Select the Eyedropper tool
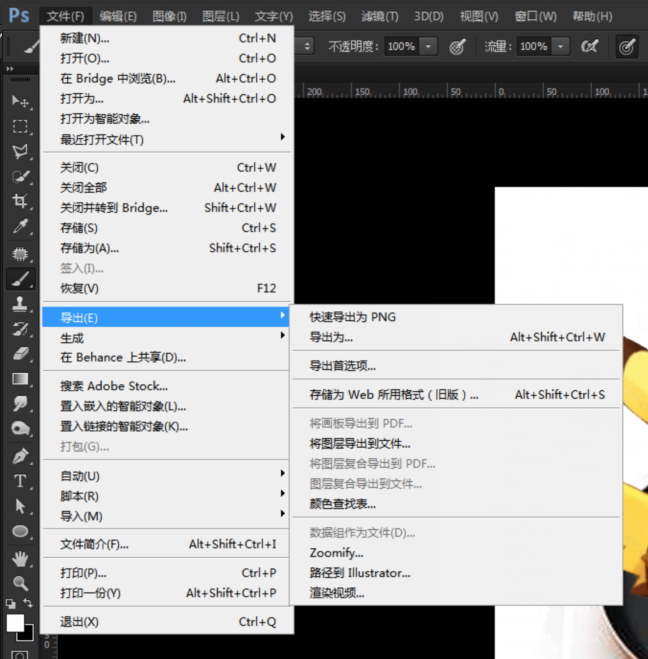 click(20, 227)
